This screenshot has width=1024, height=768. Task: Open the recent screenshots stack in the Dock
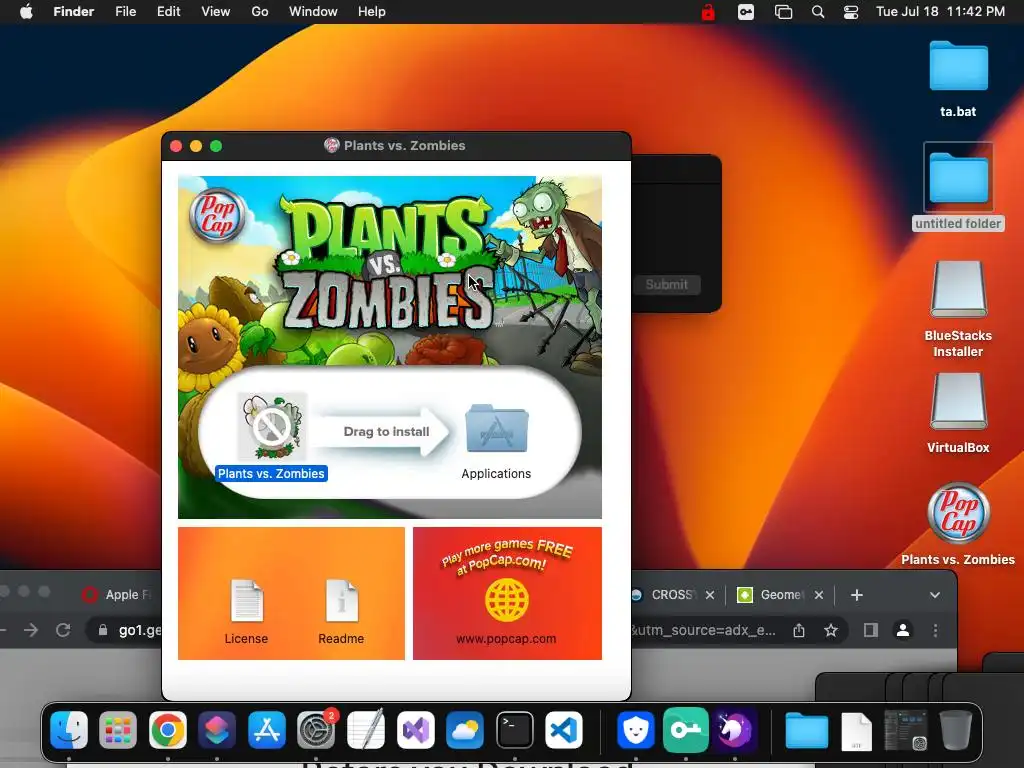(x=906, y=730)
